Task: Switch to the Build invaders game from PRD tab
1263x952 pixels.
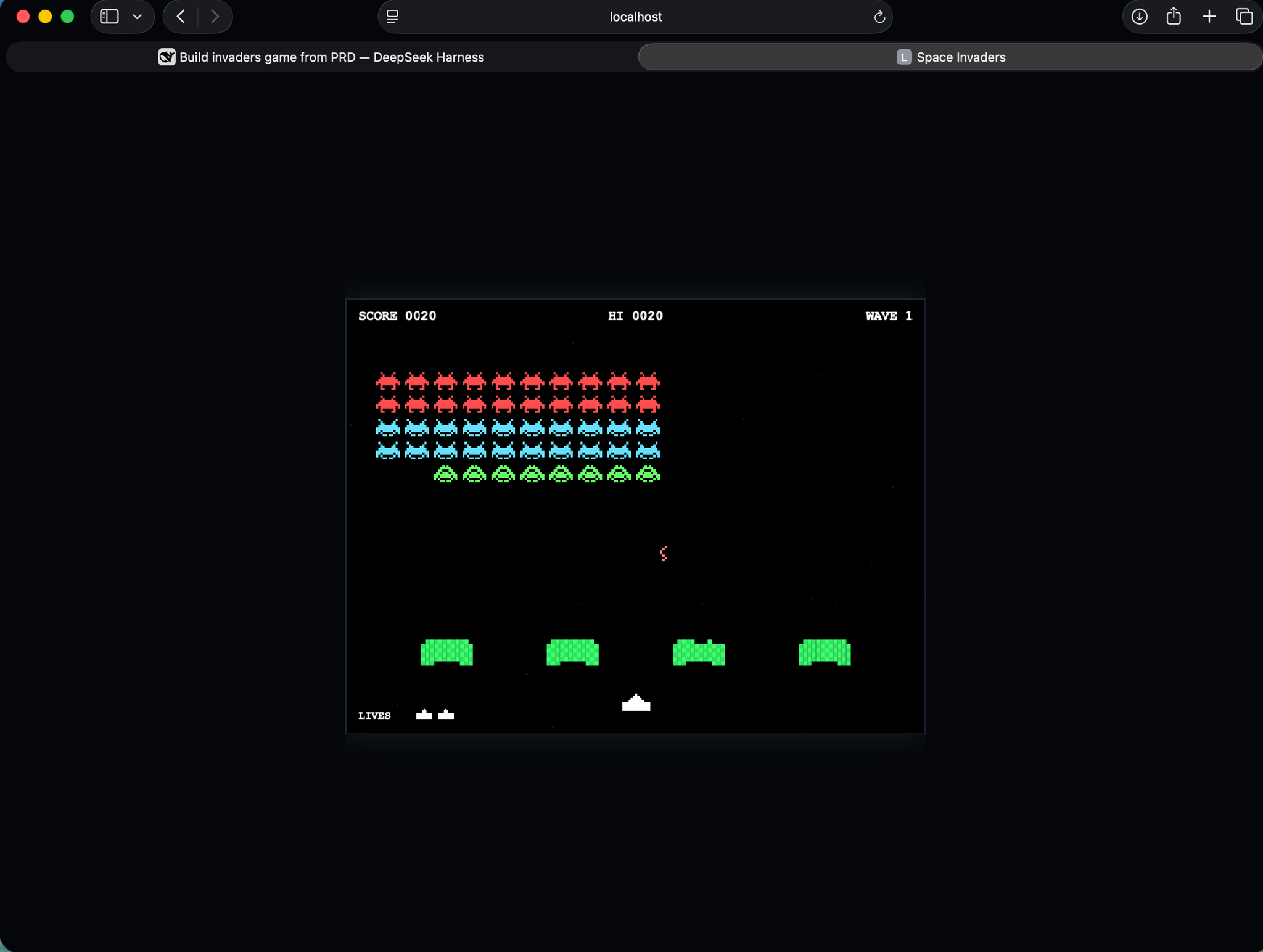Action: pyautogui.click(x=321, y=57)
